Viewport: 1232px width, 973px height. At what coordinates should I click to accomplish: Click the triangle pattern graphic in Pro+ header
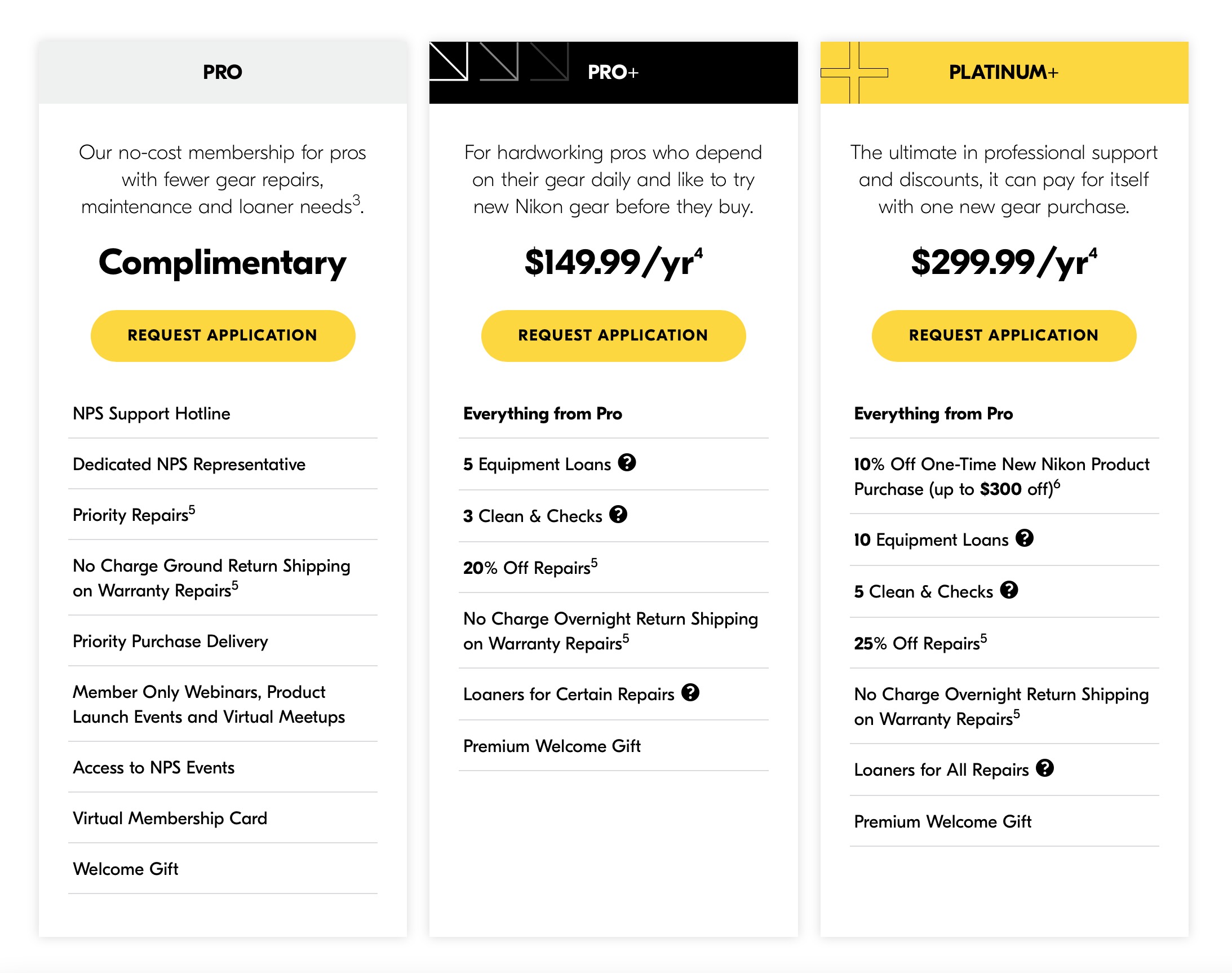tap(499, 61)
